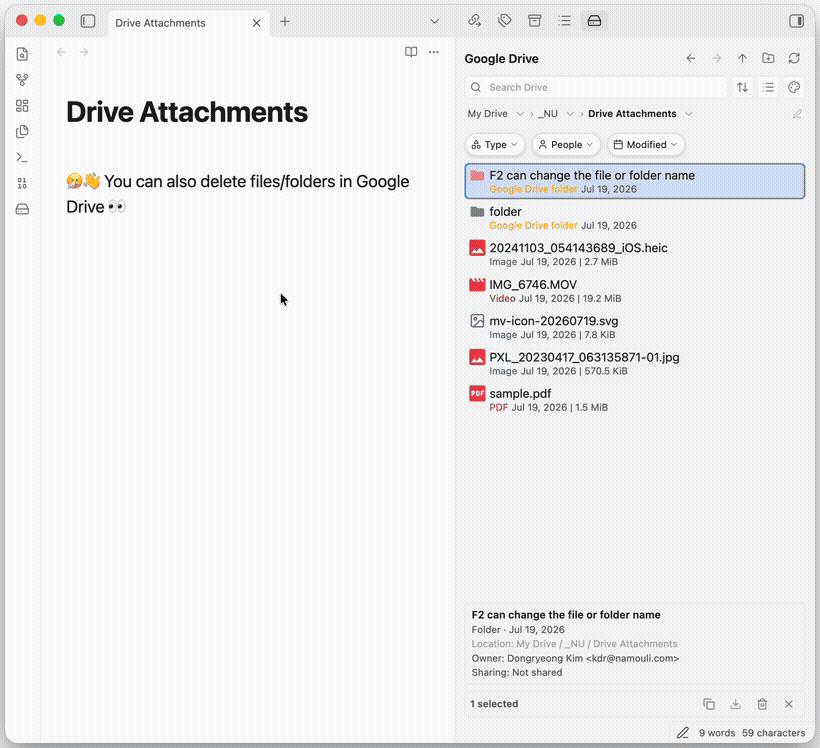Open the People filter dropdown
820x748 pixels.
(566, 145)
